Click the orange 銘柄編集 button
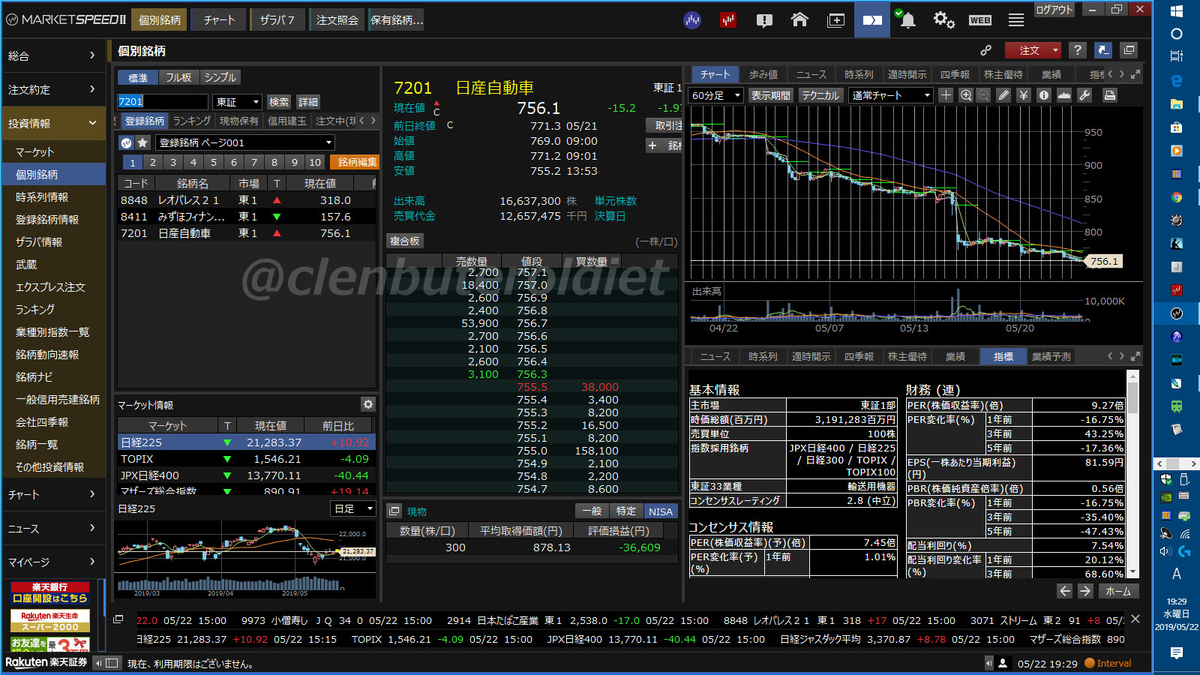Image resolution: width=1200 pixels, height=675 pixels. click(355, 162)
